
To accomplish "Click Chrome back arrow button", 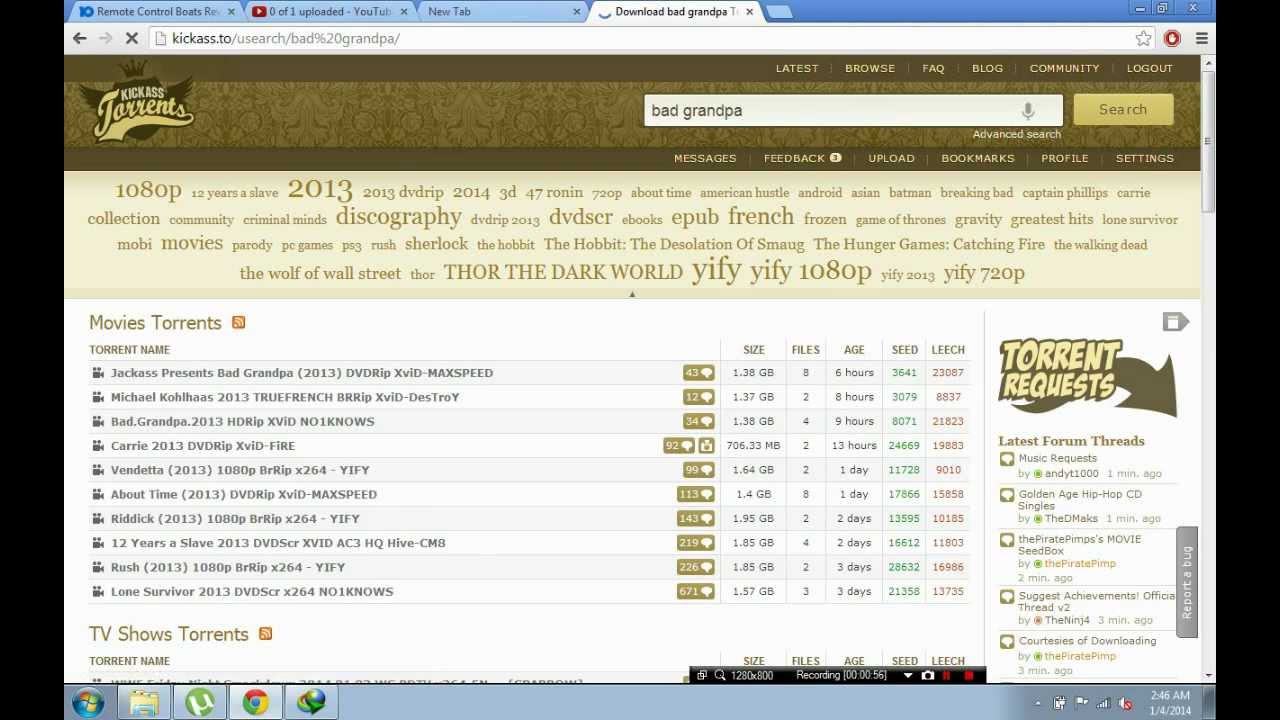I will point(80,38).
